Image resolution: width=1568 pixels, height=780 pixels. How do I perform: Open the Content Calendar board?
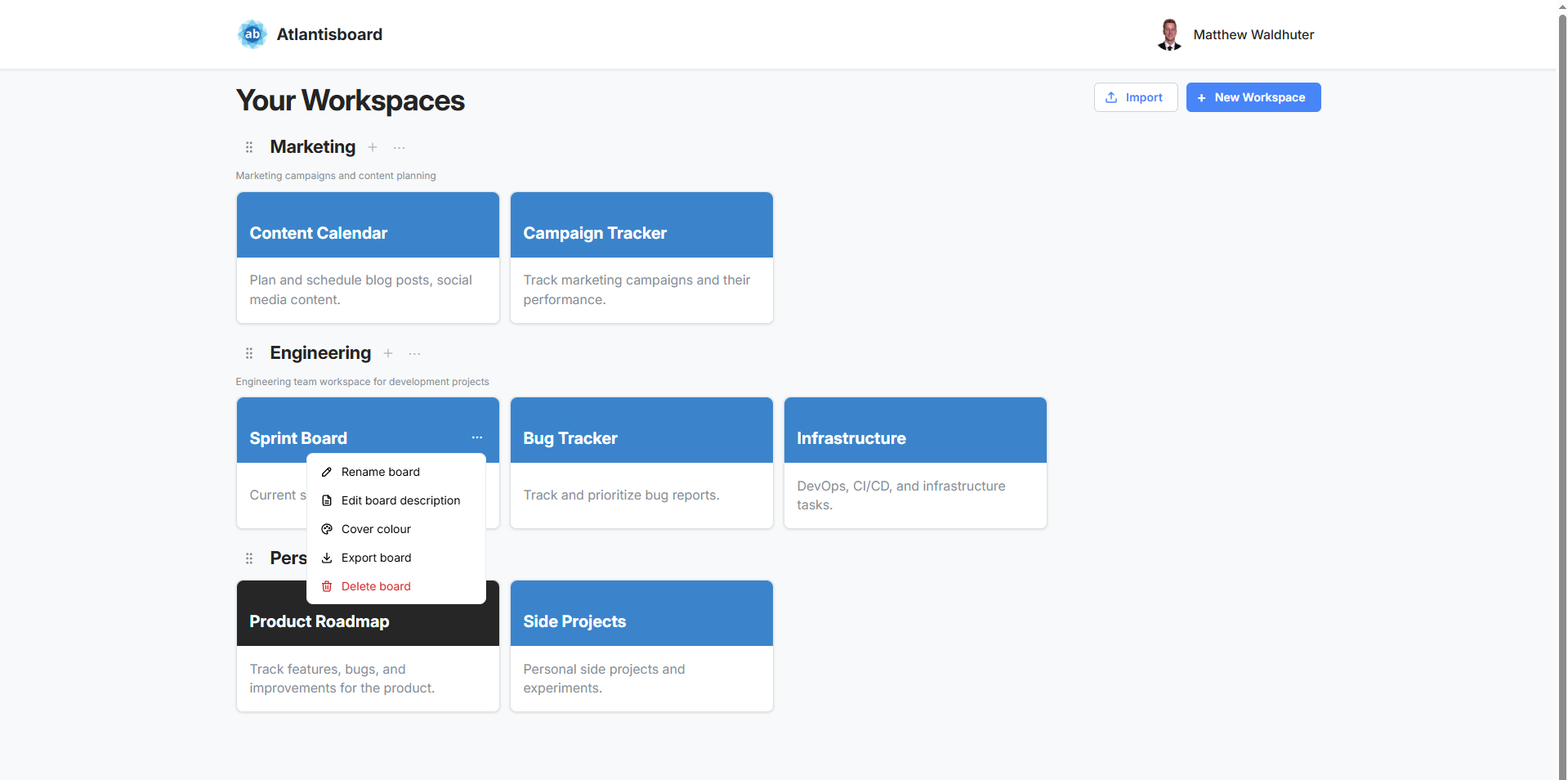coord(368,258)
